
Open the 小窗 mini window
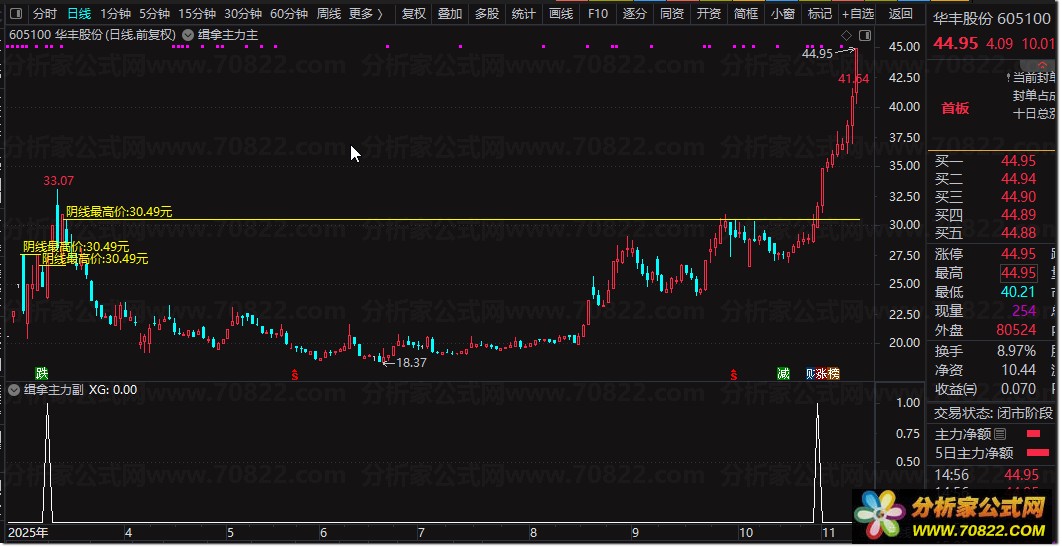[x=783, y=14]
